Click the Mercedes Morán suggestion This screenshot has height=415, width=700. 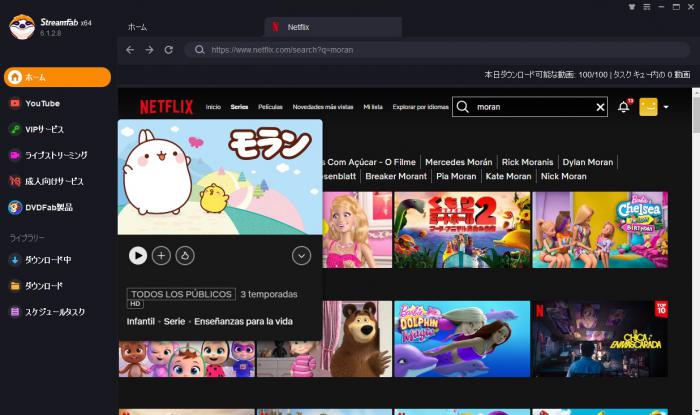(458, 162)
